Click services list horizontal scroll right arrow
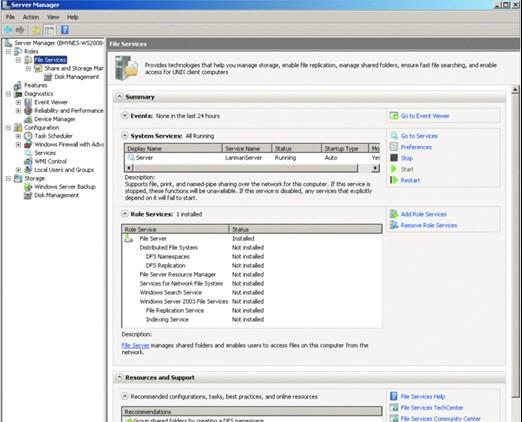Screen dimensions: 522x422 (376, 168)
